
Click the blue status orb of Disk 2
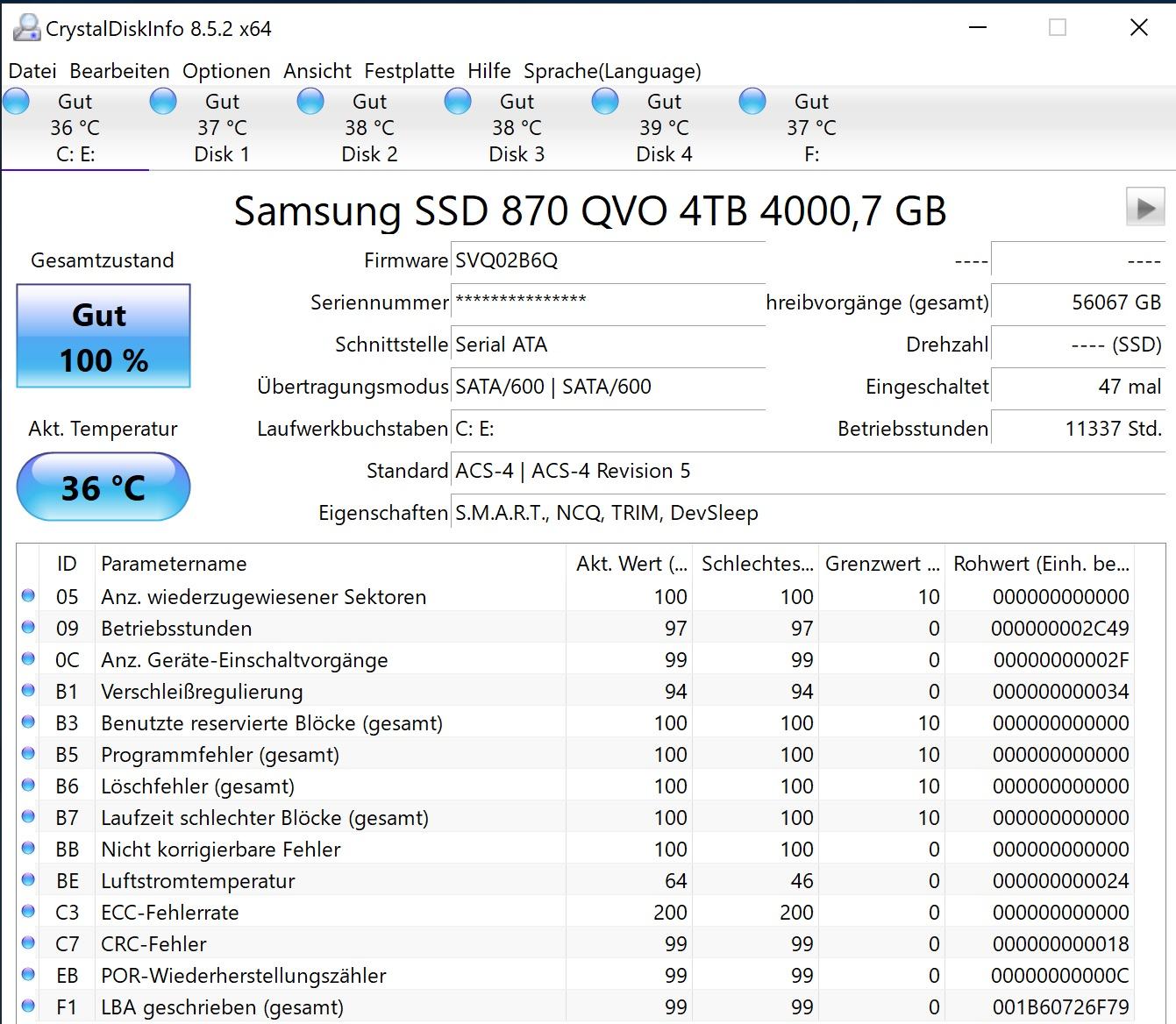[x=310, y=102]
